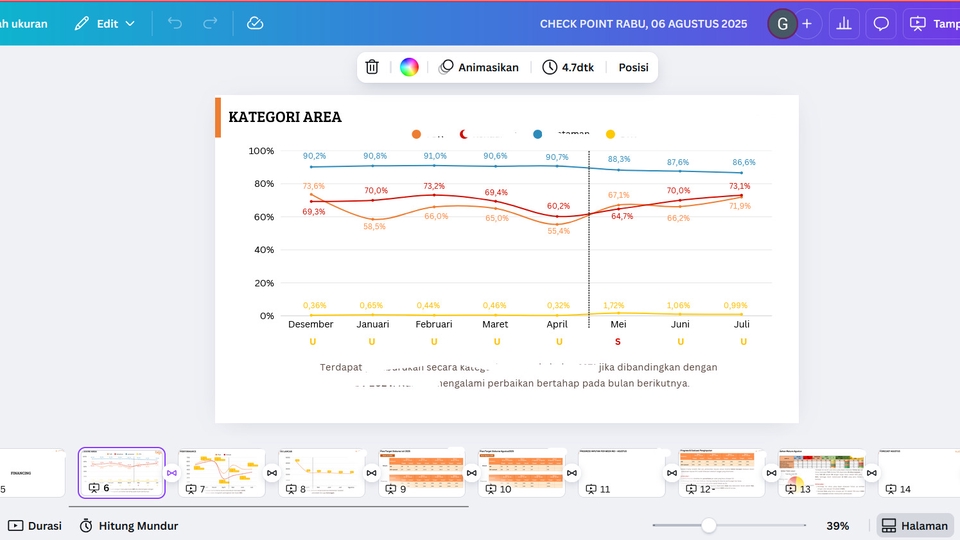Select the KATEGORI AREA heading
This screenshot has height=540, width=960.
click(x=285, y=117)
